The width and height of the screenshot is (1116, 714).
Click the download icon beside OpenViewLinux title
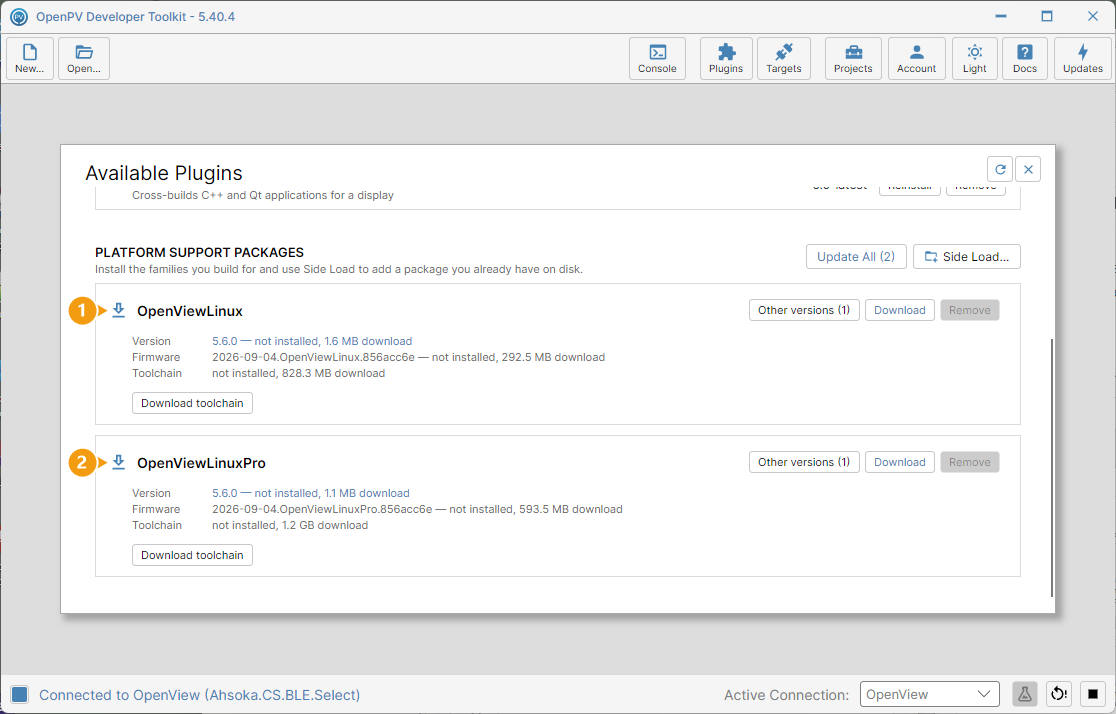point(119,310)
